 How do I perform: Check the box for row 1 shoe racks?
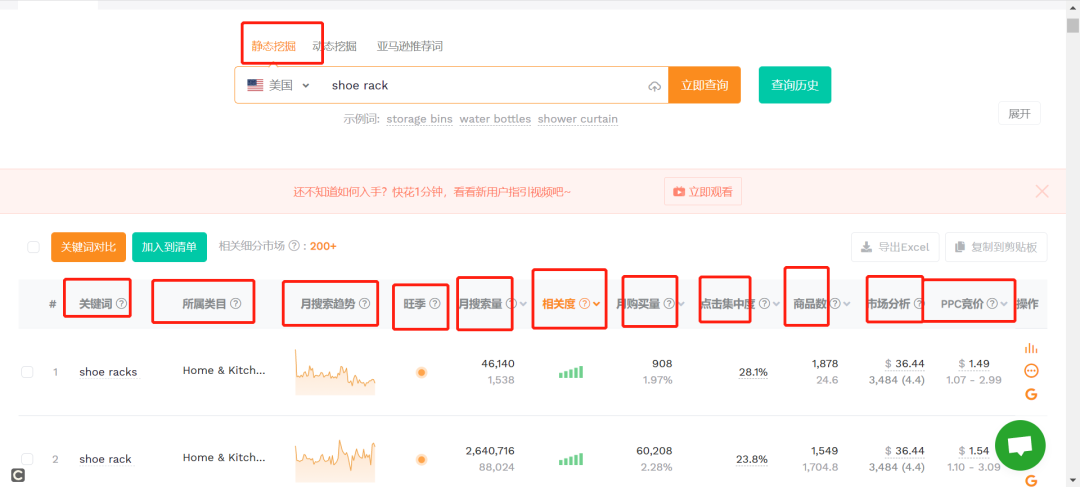(x=27, y=372)
